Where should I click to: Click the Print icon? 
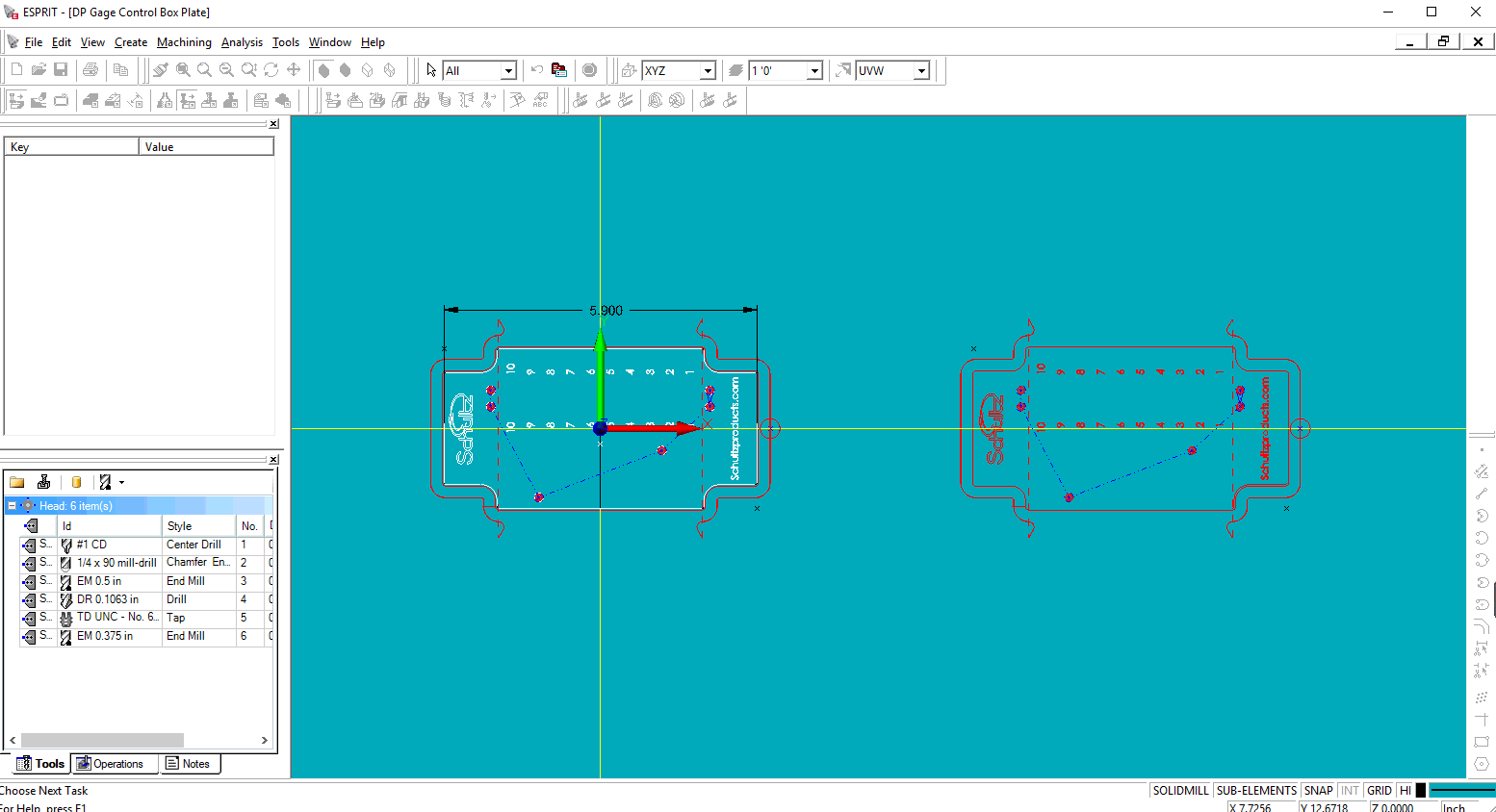pos(90,69)
